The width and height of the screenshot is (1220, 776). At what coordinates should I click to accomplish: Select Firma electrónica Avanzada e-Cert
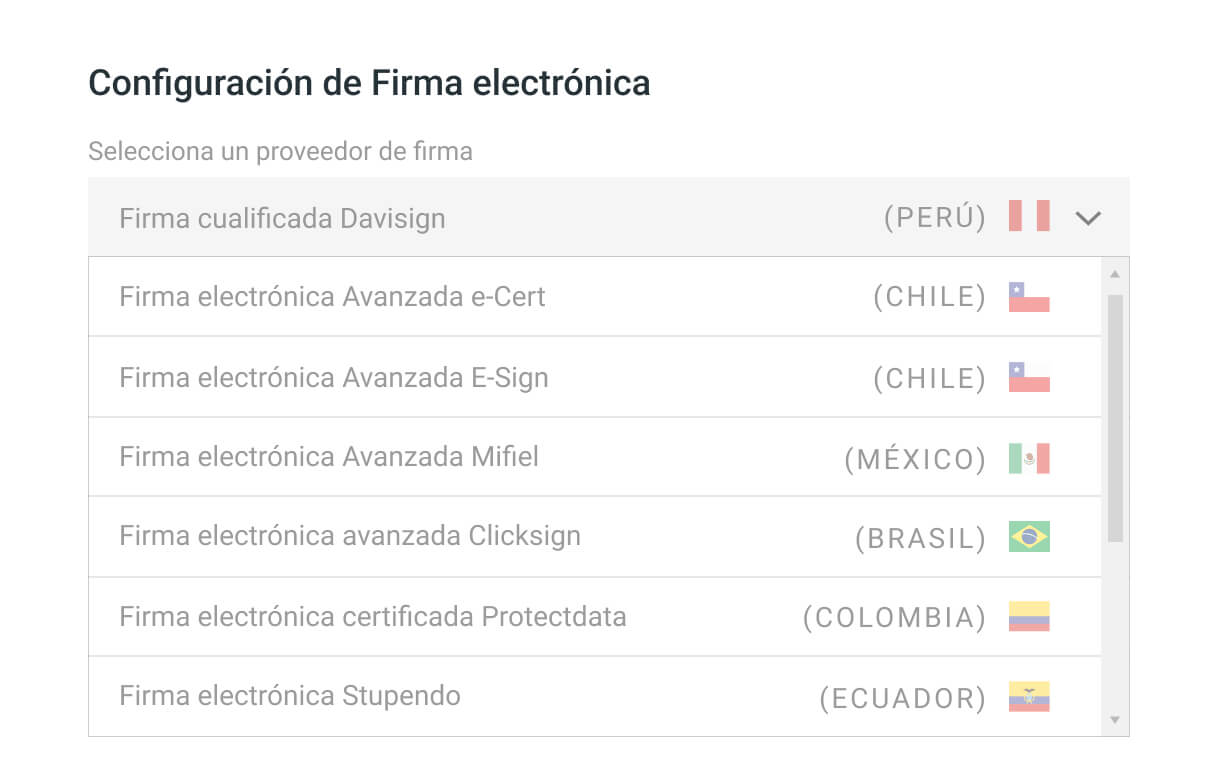[400, 296]
